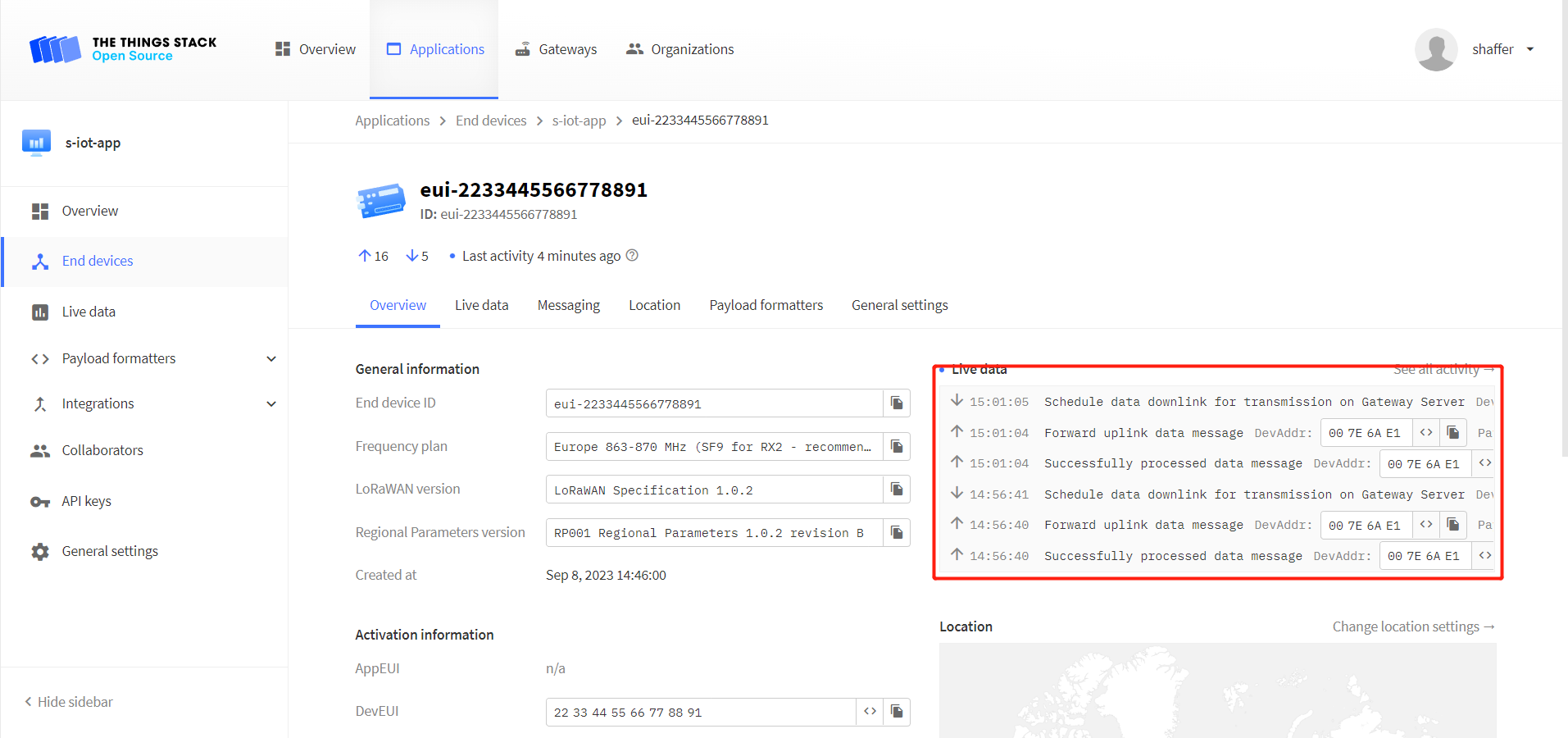The image size is (1568, 738).
Task: Copy the End device ID value
Action: 897,403
